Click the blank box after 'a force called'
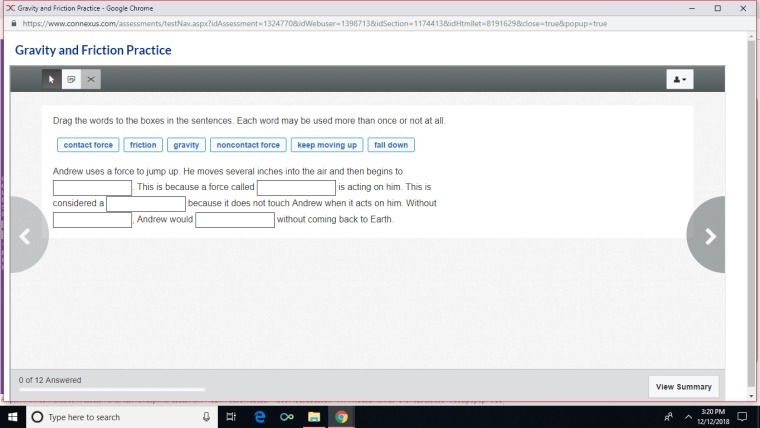 point(296,188)
